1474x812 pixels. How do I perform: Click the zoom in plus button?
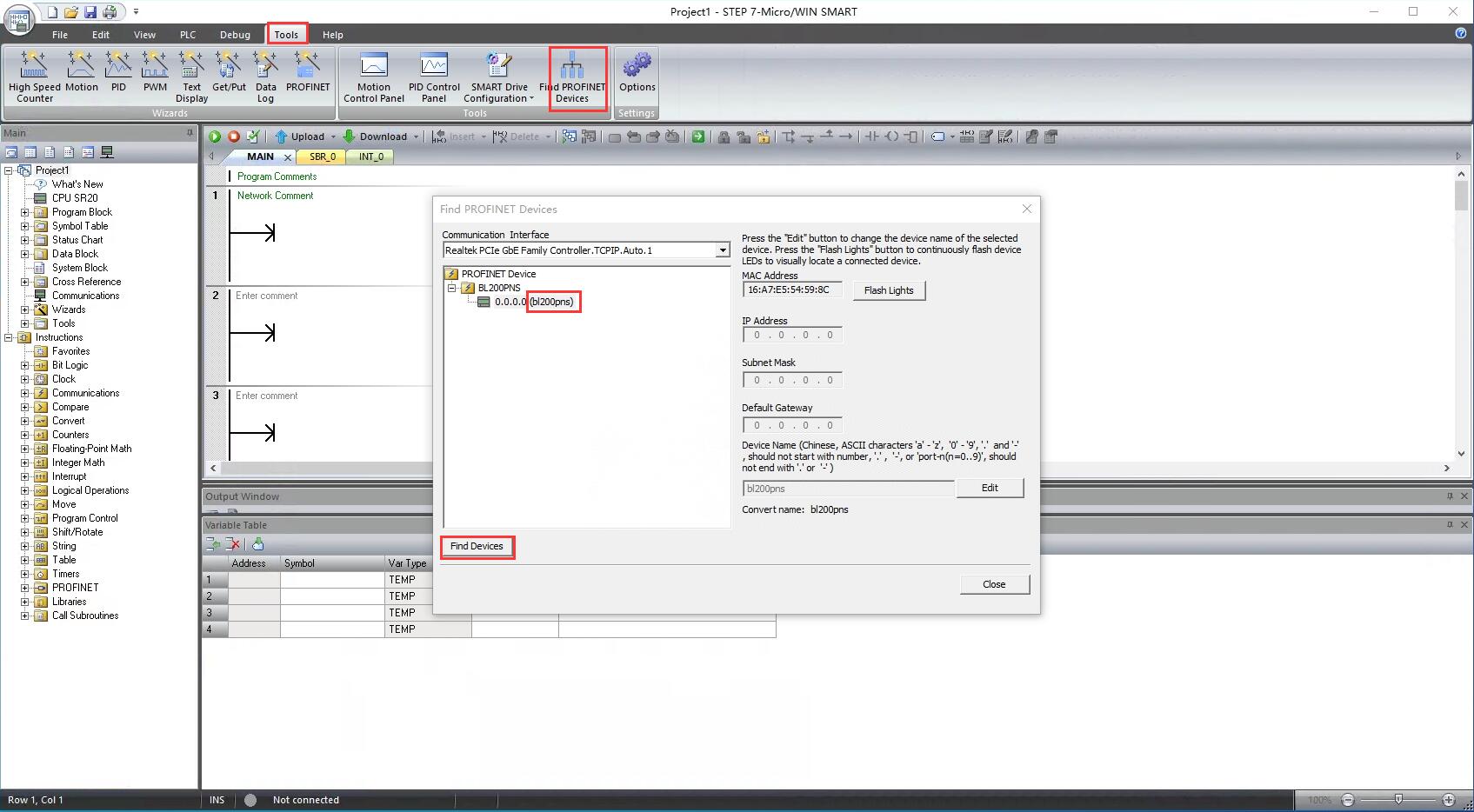[1449, 800]
